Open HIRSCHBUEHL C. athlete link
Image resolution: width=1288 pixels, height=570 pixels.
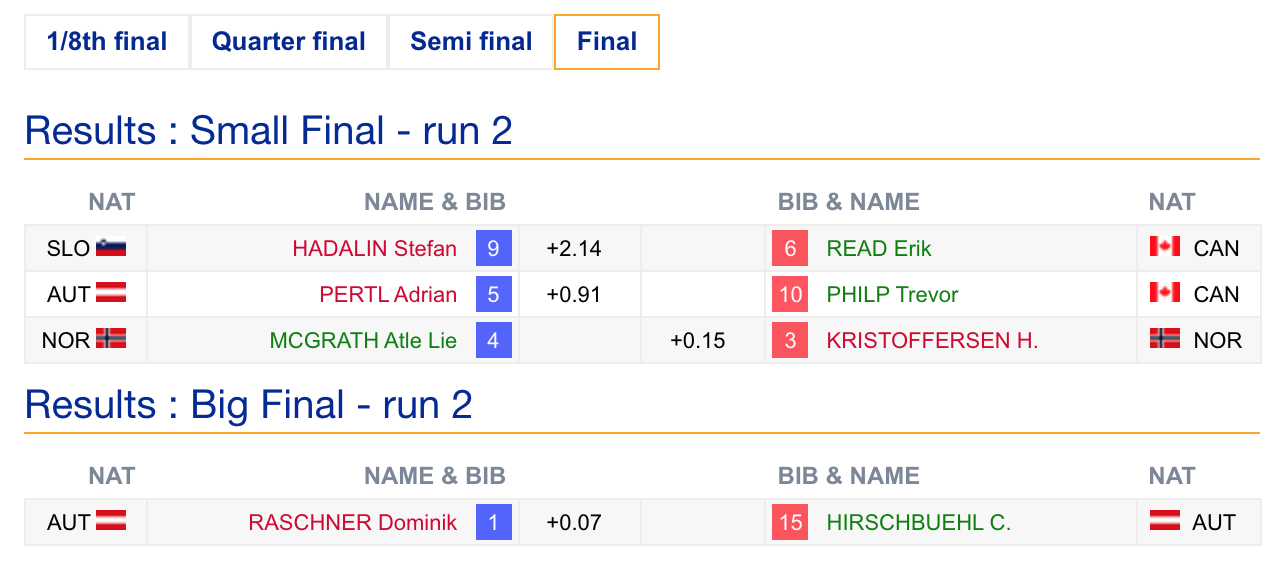919,522
